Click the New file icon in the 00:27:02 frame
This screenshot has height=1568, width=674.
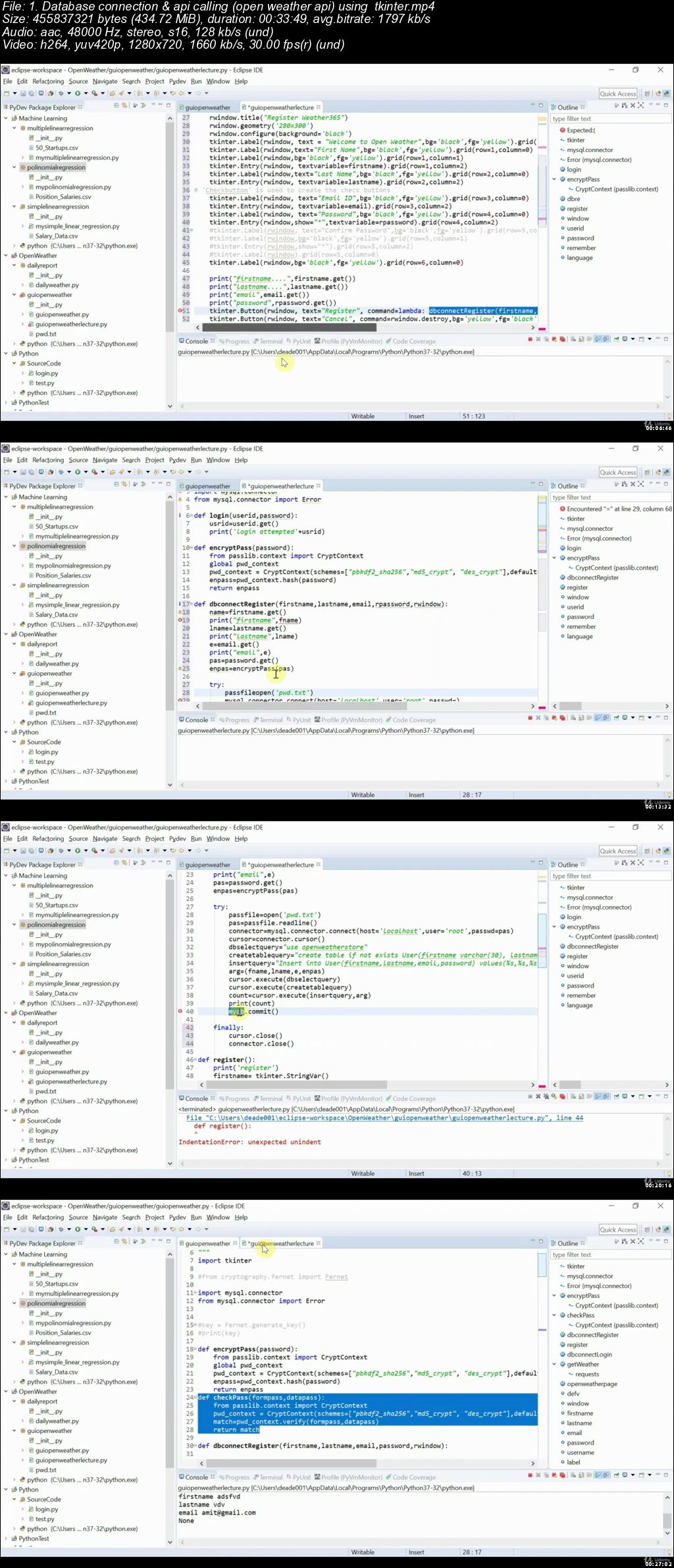(x=7, y=1230)
